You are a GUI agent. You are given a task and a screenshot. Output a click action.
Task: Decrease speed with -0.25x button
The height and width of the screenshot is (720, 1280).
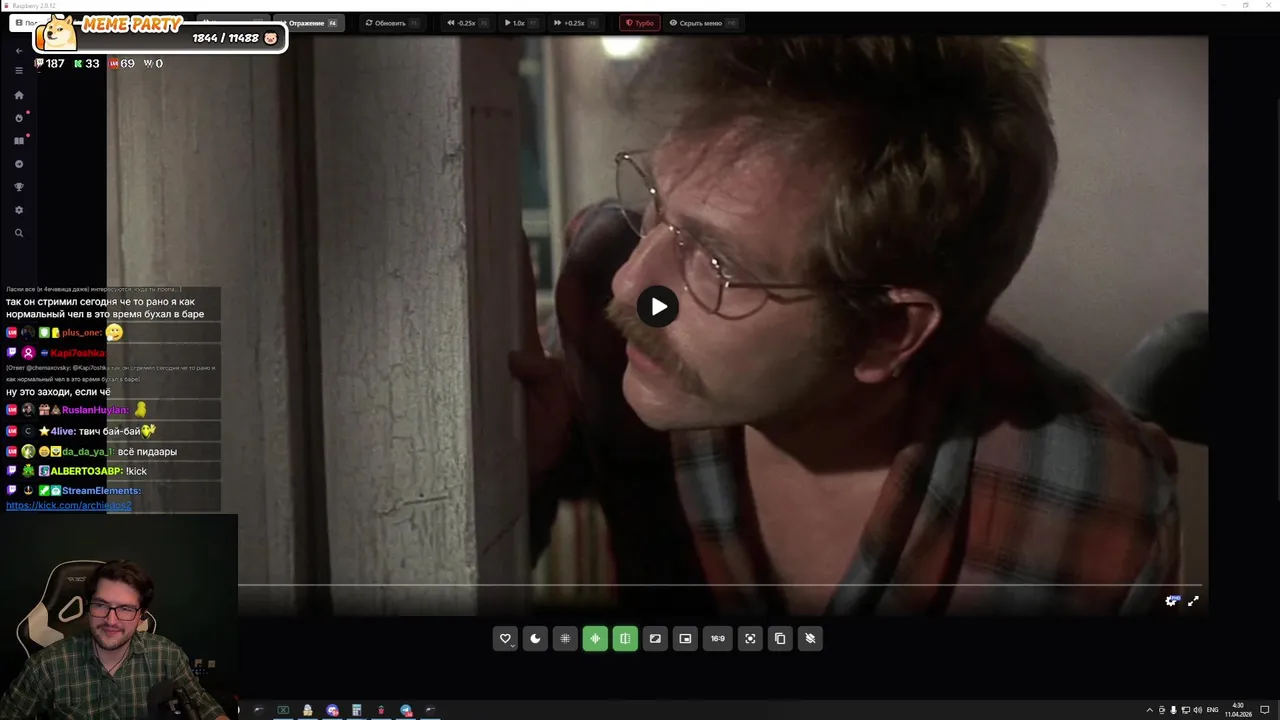point(467,23)
